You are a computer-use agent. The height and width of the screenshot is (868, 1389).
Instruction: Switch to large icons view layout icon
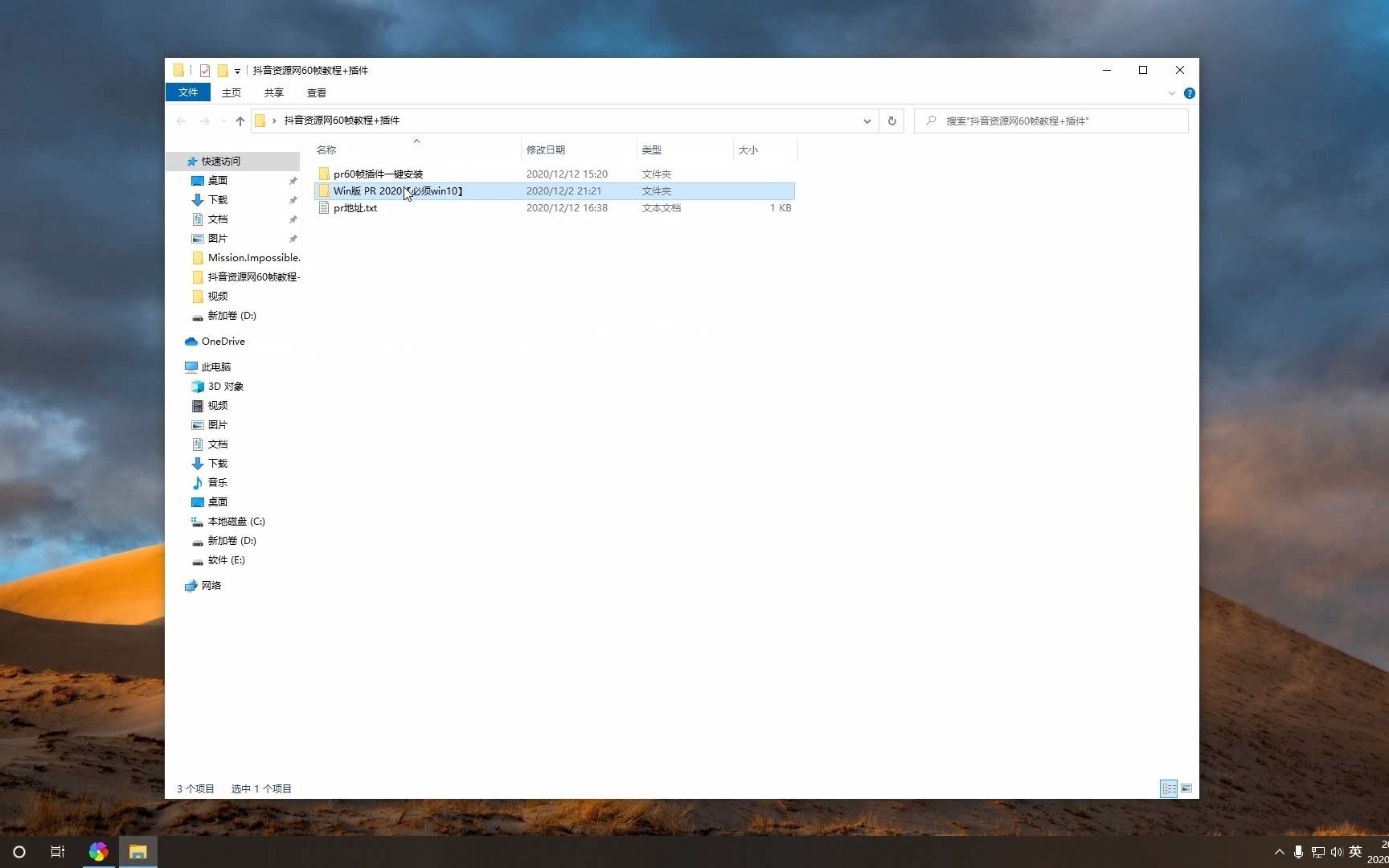1186,788
